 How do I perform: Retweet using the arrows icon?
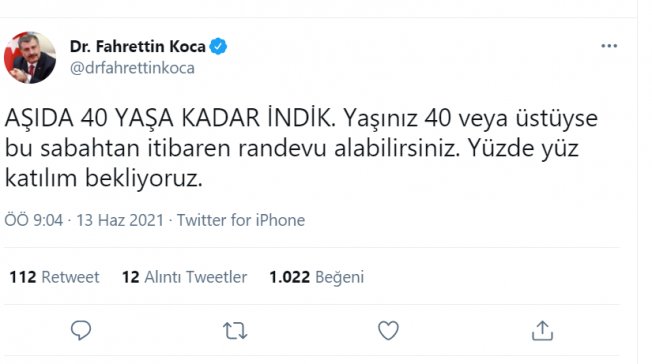point(235,331)
